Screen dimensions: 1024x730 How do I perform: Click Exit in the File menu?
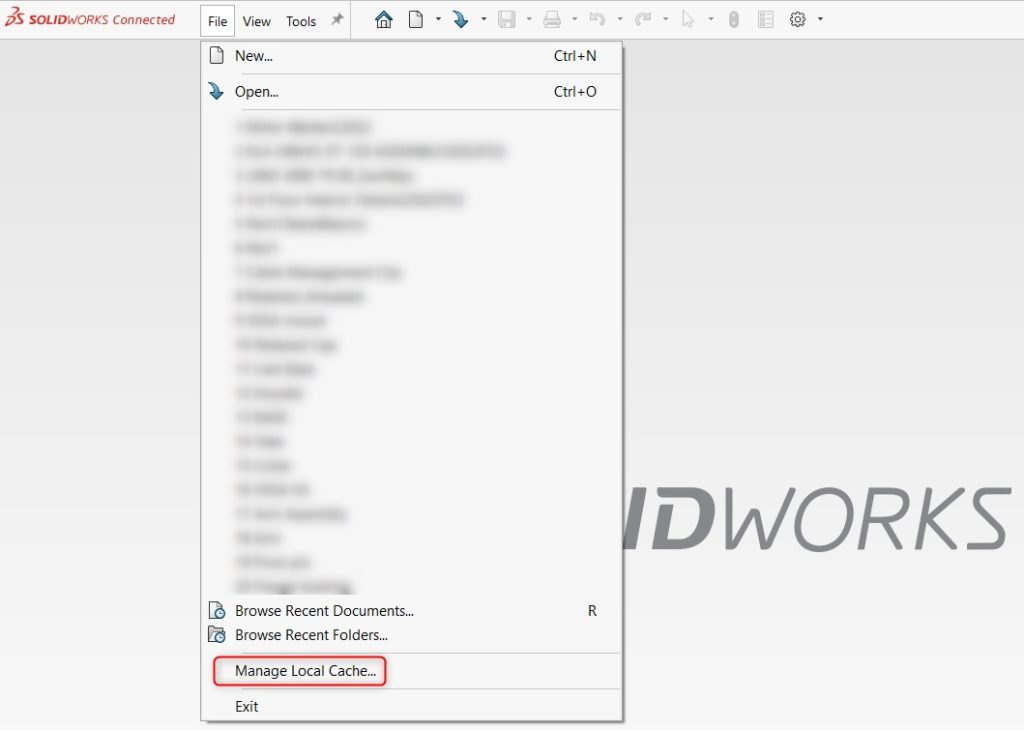point(411,706)
